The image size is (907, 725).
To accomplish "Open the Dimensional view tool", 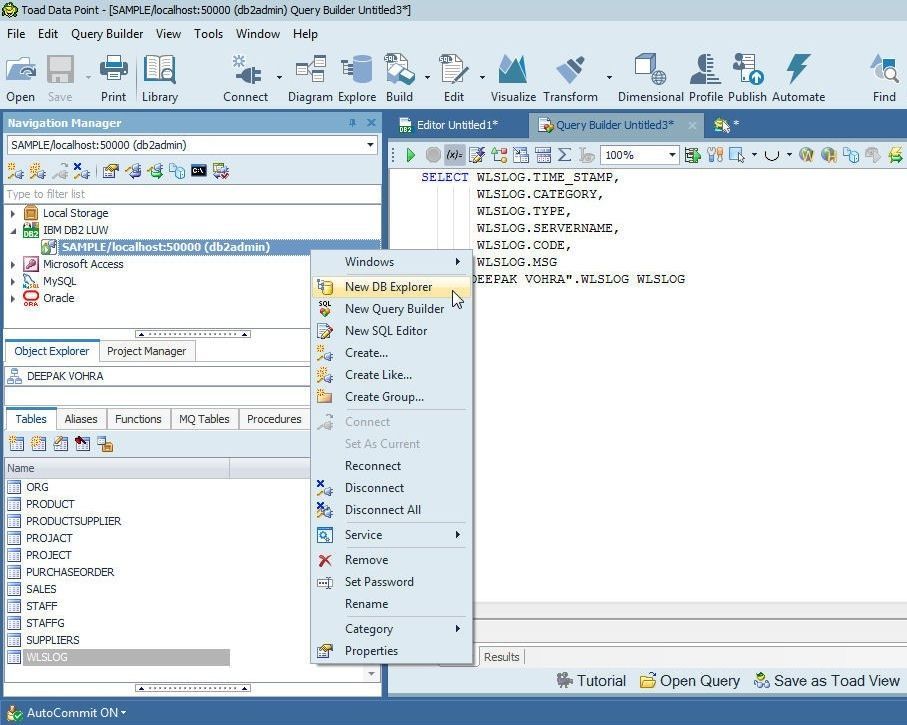I will [651, 78].
